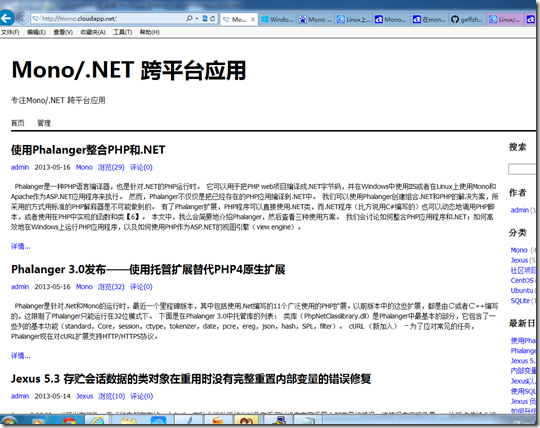This screenshot has width=540, height=428.
Task: Click the Mono/.NET 跨平台应用 site title
Action: [128, 70]
